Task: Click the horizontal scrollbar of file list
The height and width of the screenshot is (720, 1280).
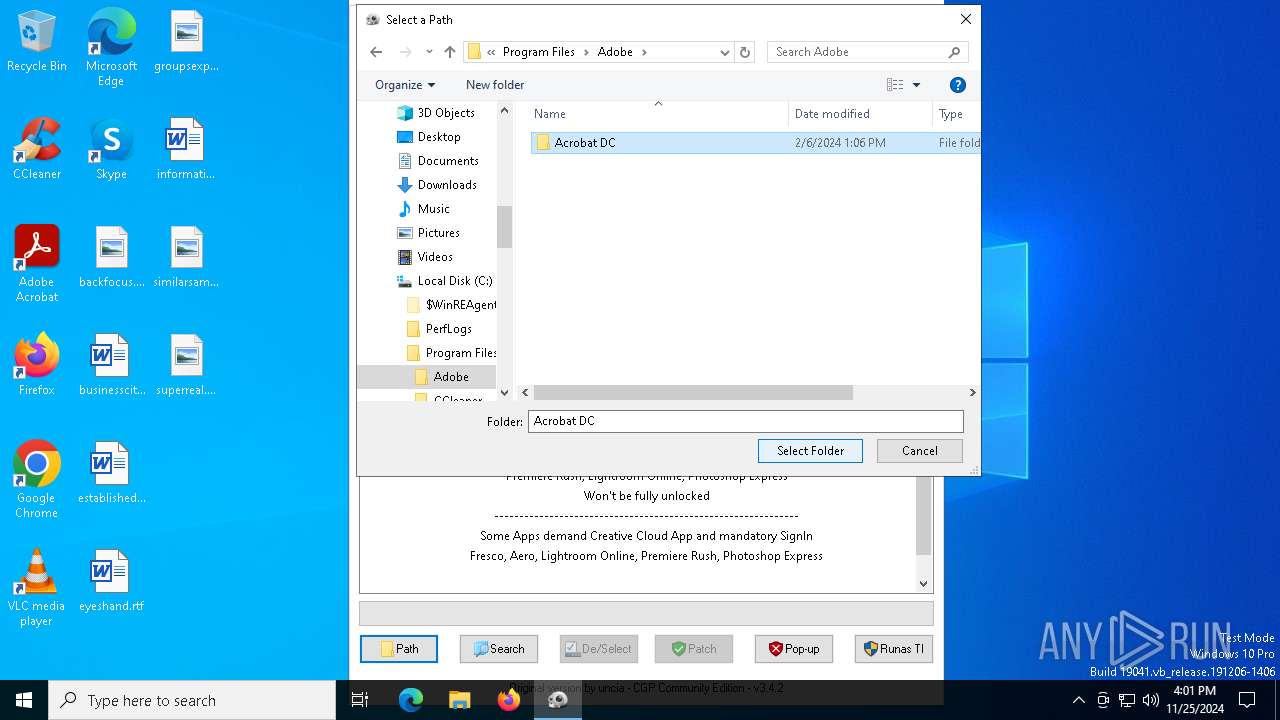Action: coord(692,393)
